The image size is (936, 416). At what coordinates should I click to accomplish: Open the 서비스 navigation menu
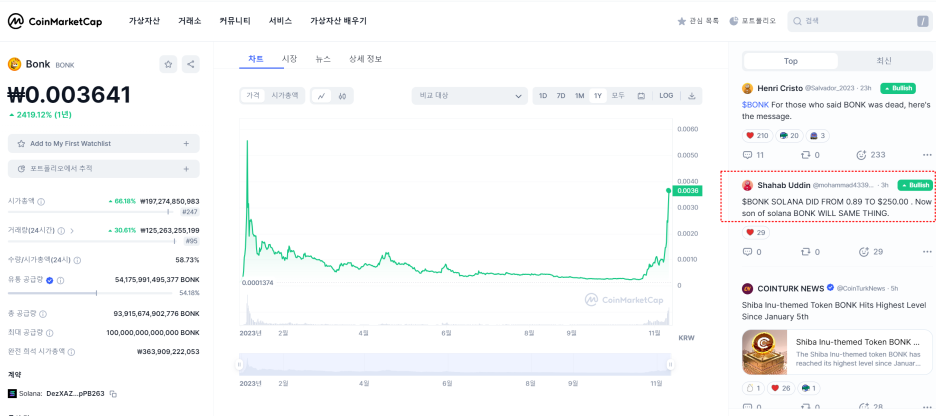281,21
